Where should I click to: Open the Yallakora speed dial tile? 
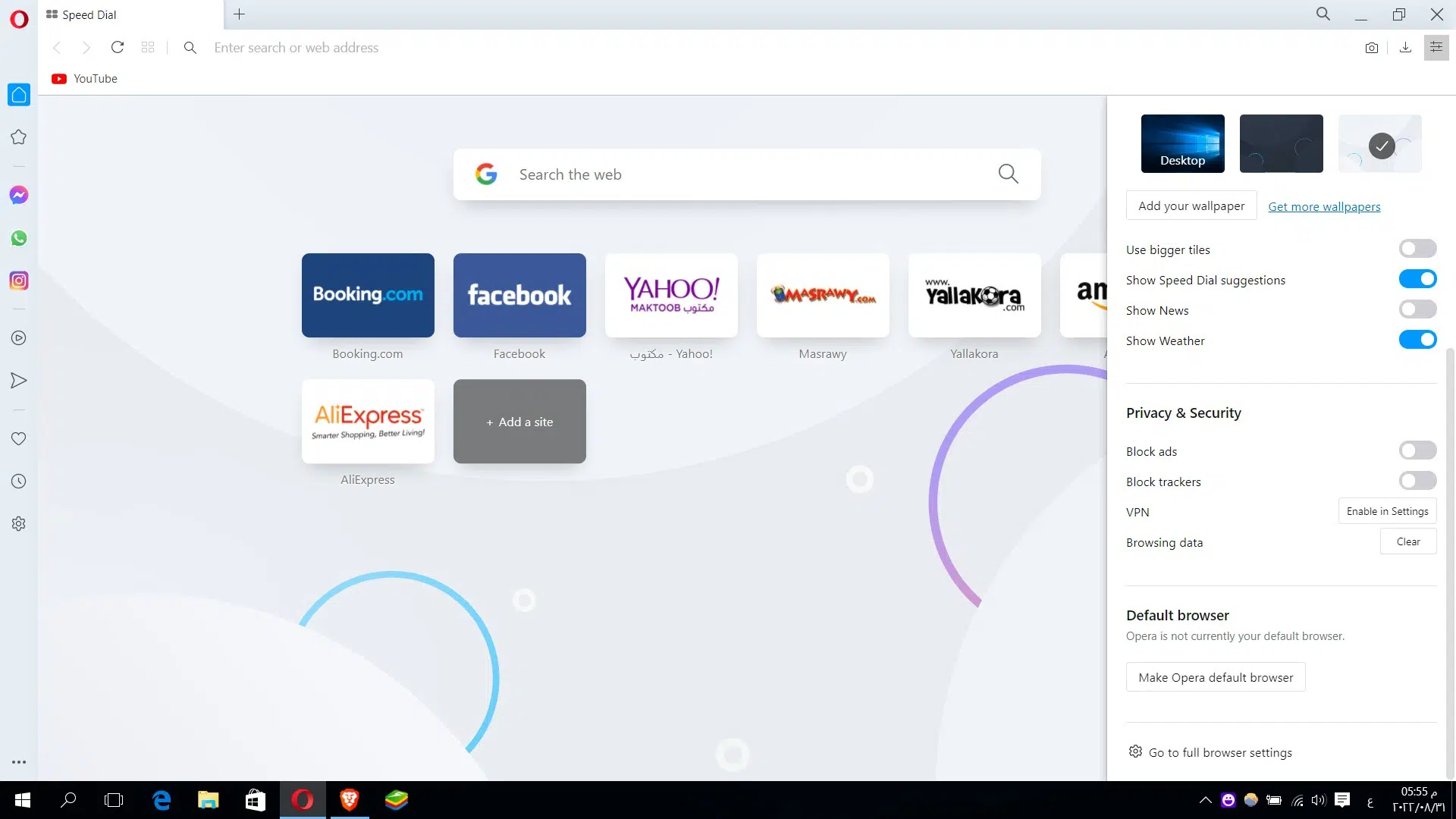point(974,295)
